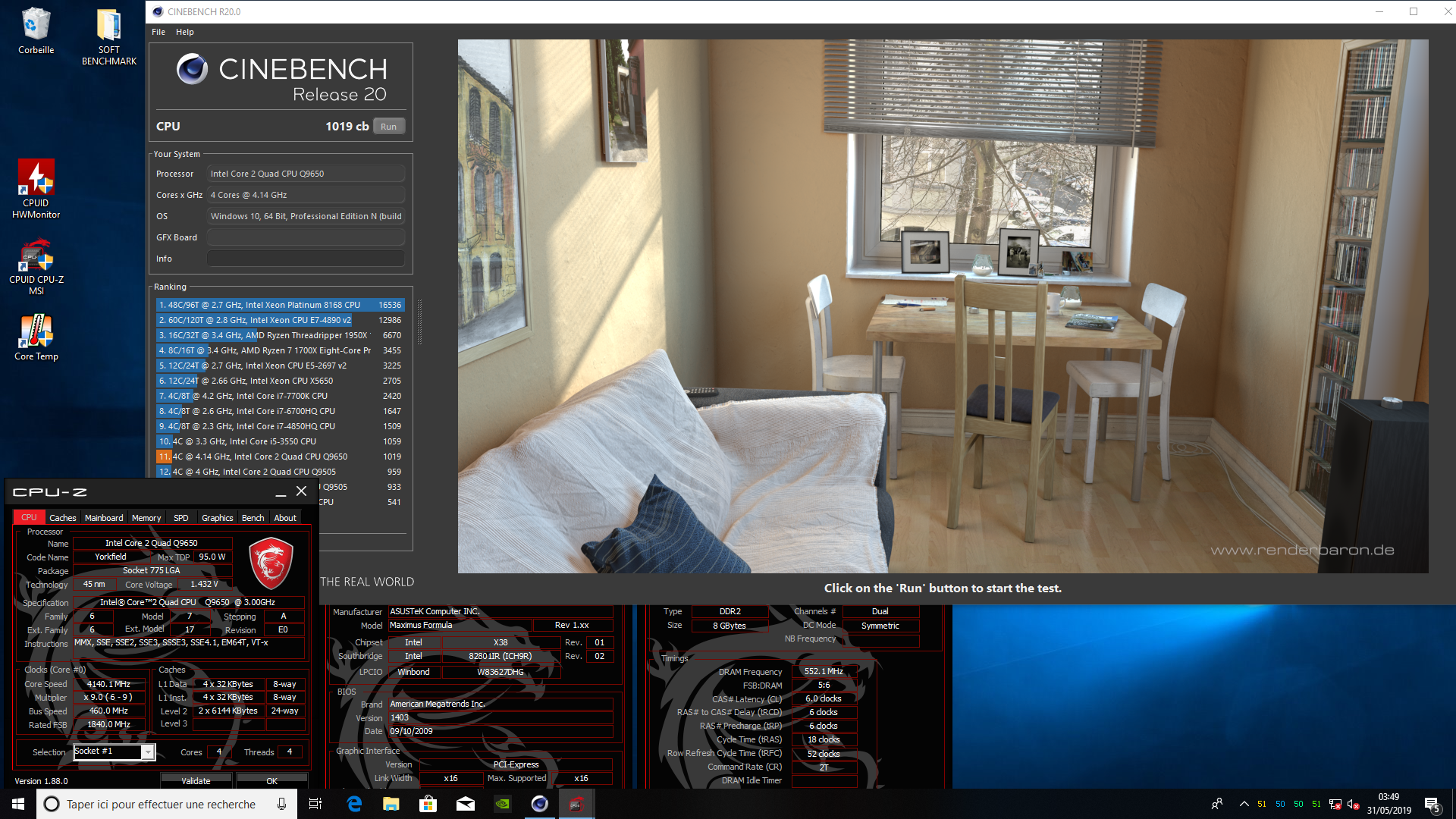The height and width of the screenshot is (819, 1456).
Task: Open File Explorer from the taskbar
Action: tap(391, 804)
